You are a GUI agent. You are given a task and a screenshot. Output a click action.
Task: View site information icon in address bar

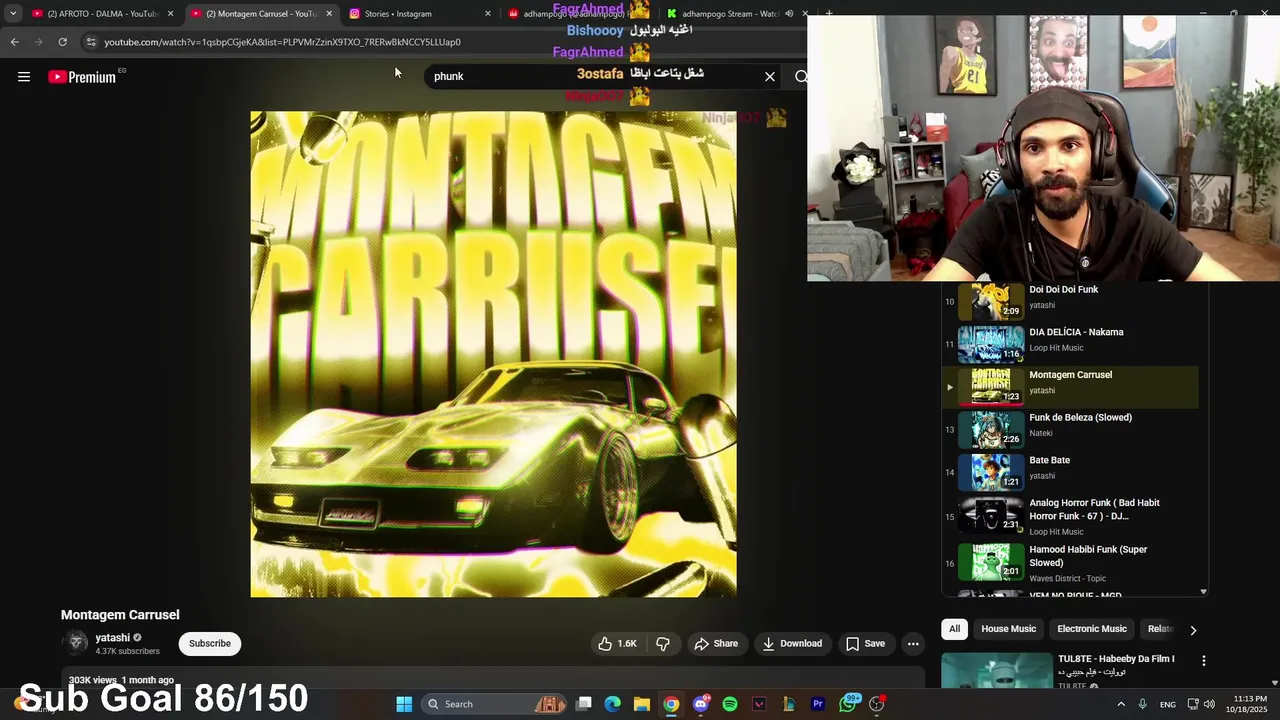[x=91, y=42]
